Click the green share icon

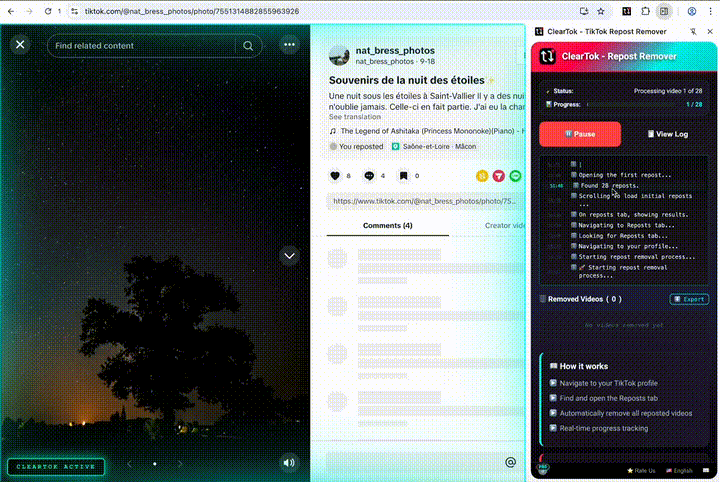pos(515,176)
